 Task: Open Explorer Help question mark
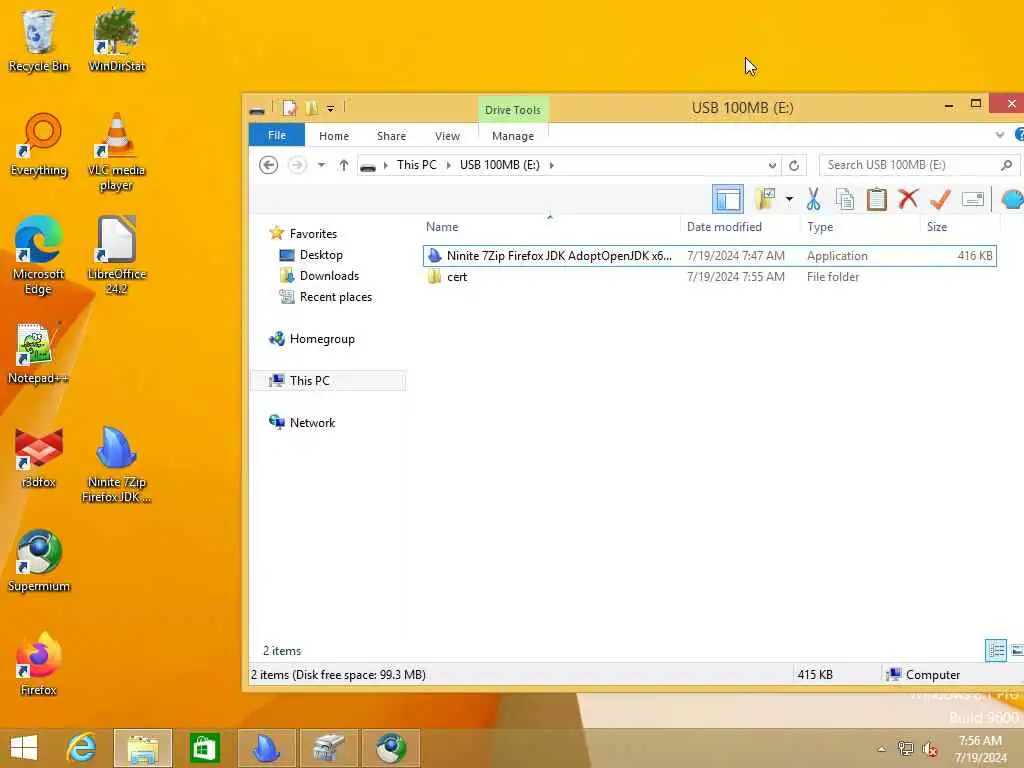click(1019, 135)
